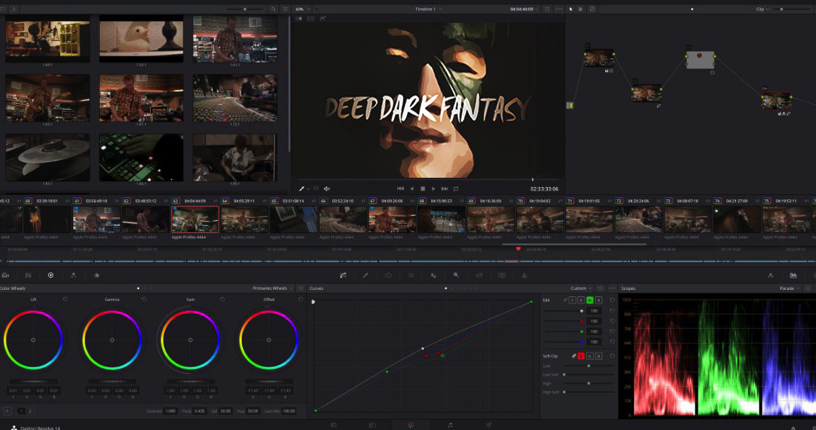Open the viewer timecode dropdown
816x430 pixels.
524,9
